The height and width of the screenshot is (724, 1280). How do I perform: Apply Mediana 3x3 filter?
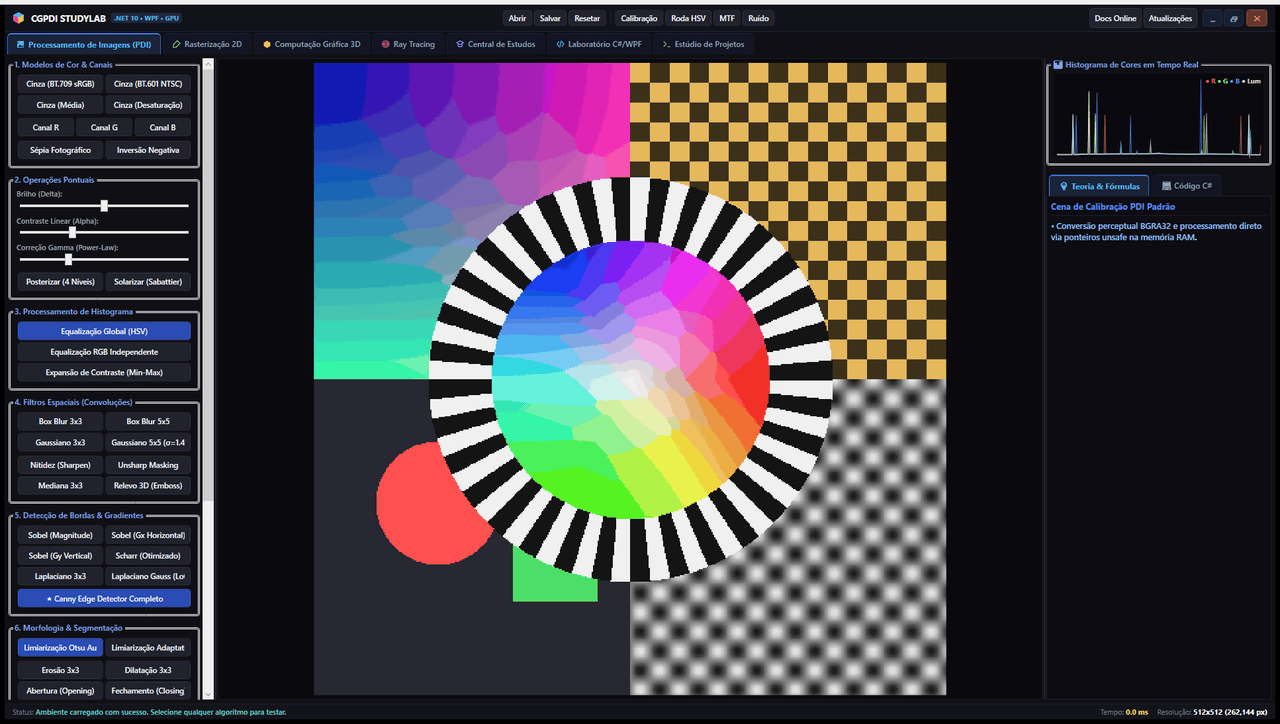(x=58, y=486)
